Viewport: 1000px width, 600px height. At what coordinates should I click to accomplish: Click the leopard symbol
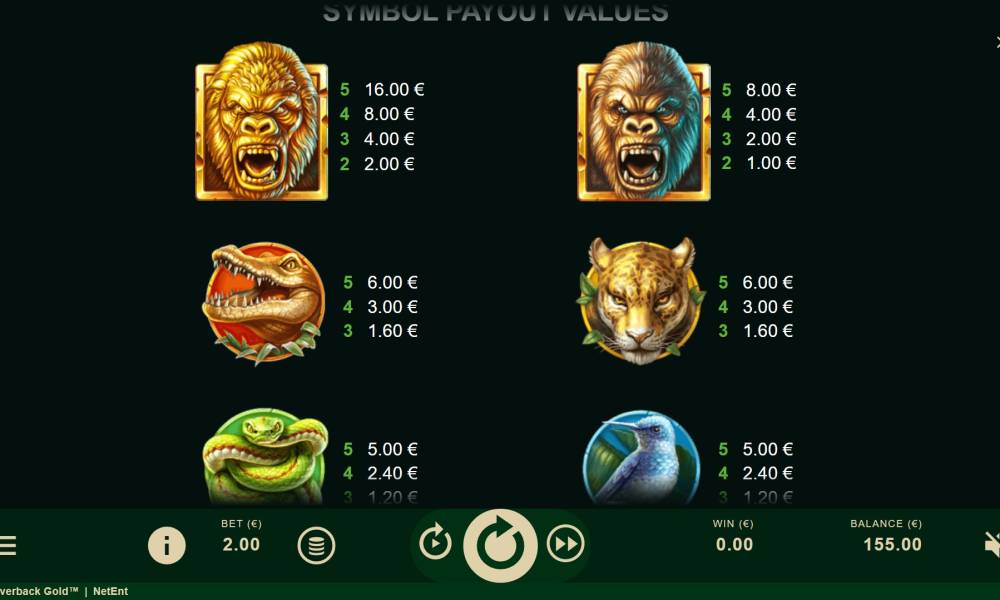(641, 300)
